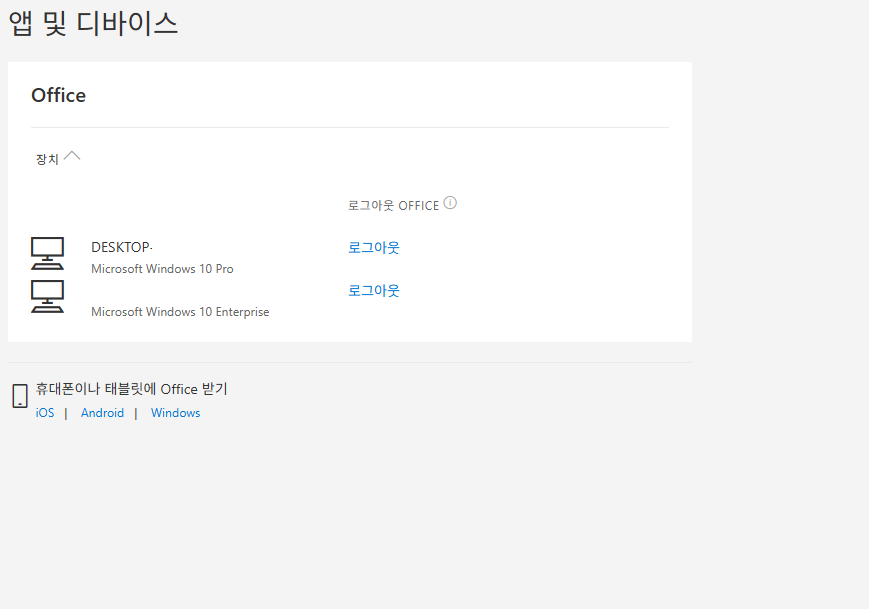Click the 앱 및 디바이스 page title
The image size is (869, 609).
pos(93,24)
